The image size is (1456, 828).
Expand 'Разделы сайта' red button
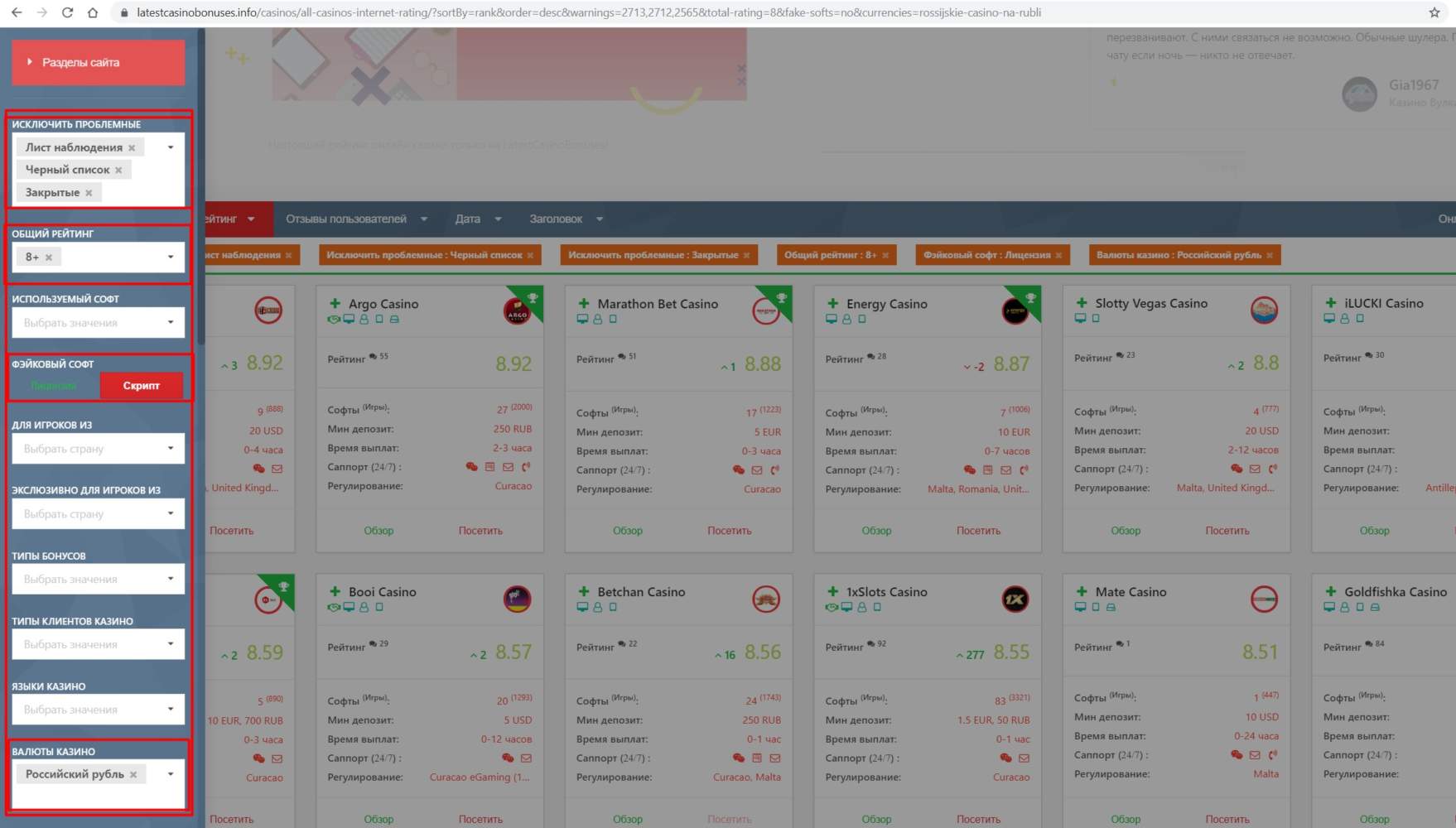click(98, 62)
